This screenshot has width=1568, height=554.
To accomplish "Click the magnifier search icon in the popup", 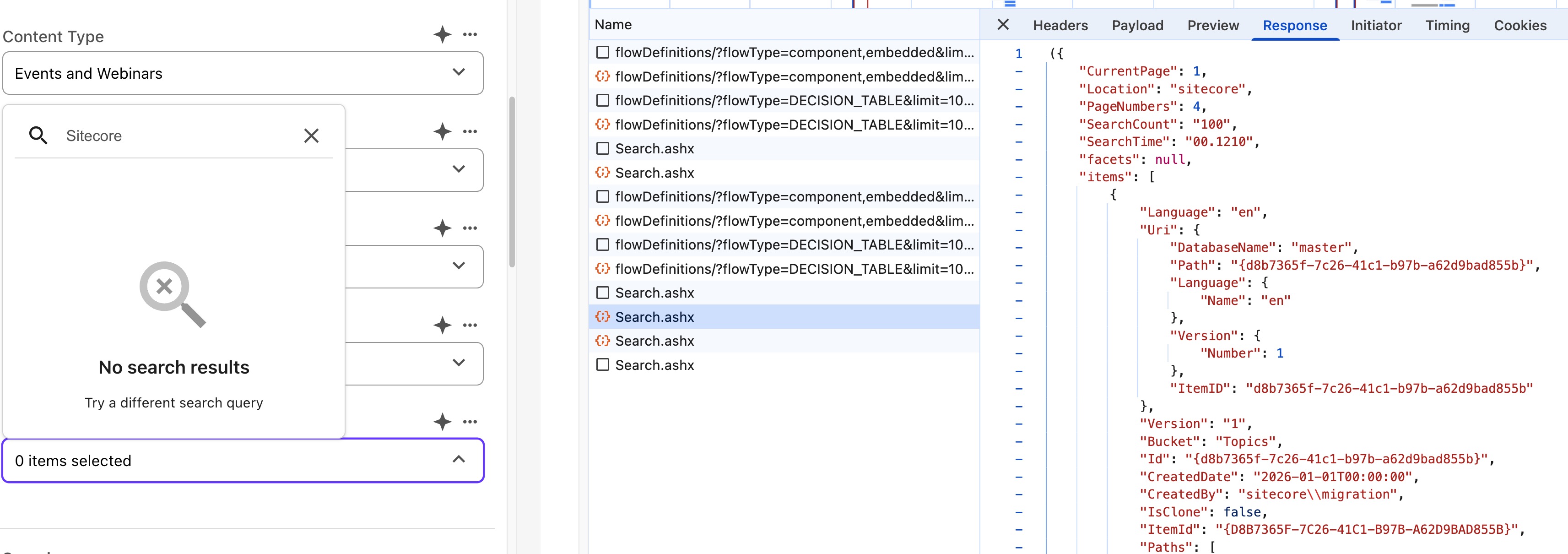I will point(38,136).
